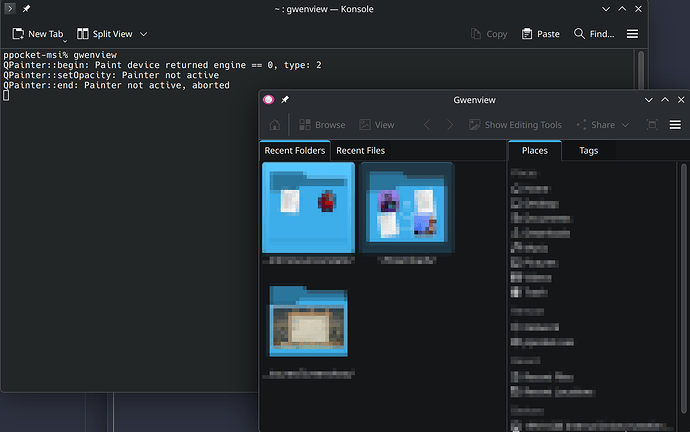Expand the Split View dropdown arrow
The width and height of the screenshot is (690, 432).
144,34
